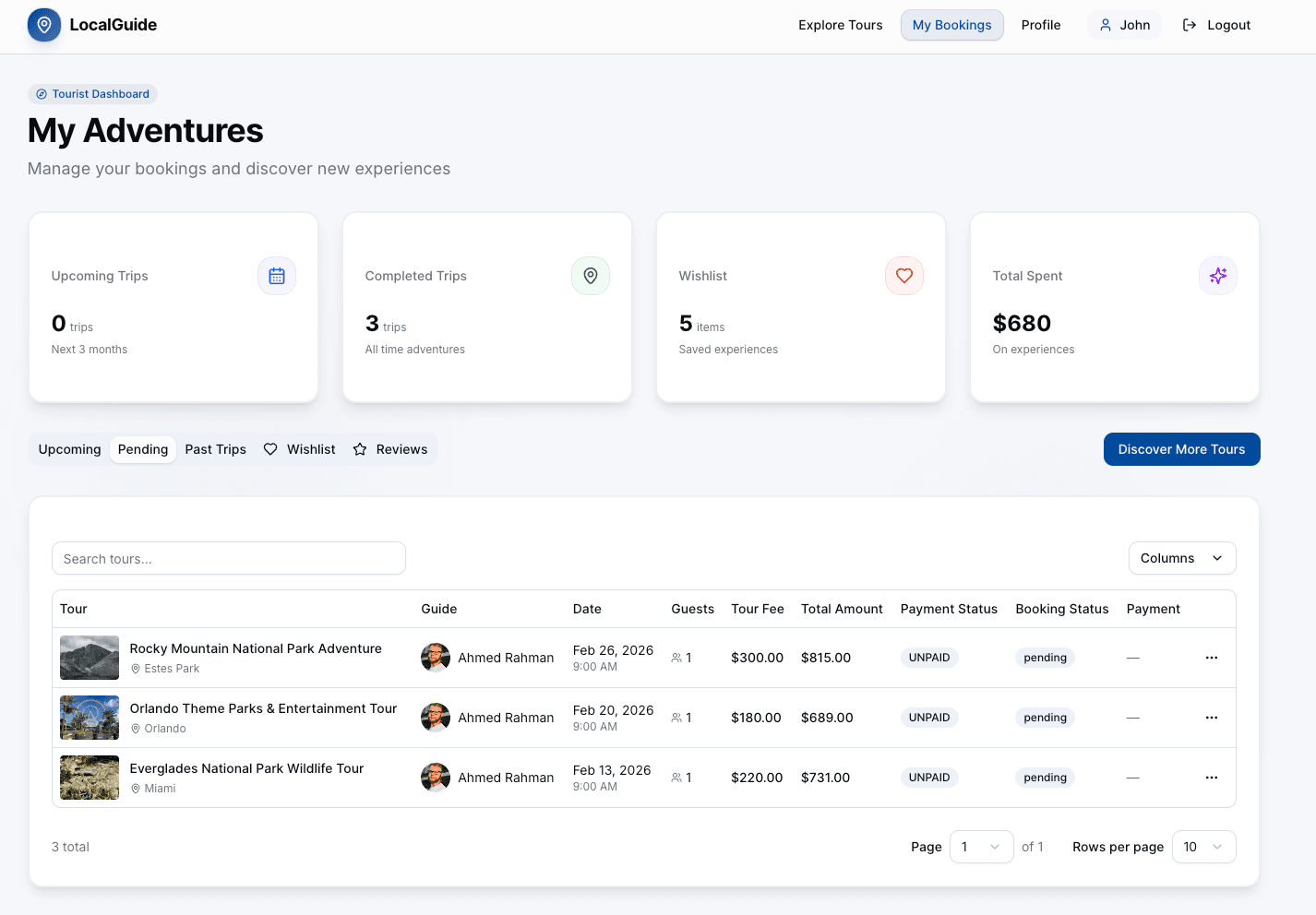This screenshot has height=915, width=1316.
Task: Open actions menu for Everglades Wildlife tour row
Action: pos(1211,777)
